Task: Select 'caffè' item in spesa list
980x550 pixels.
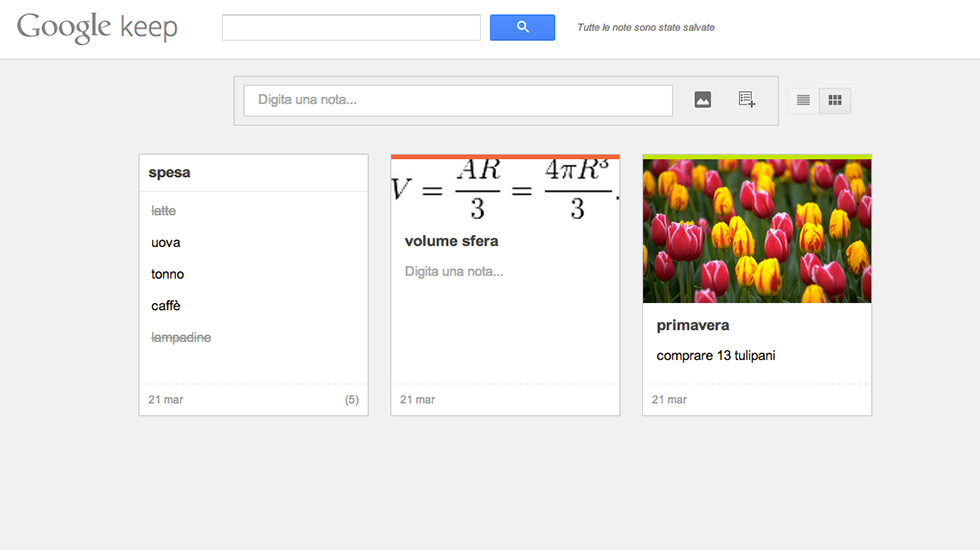Action: click(166, 306)
